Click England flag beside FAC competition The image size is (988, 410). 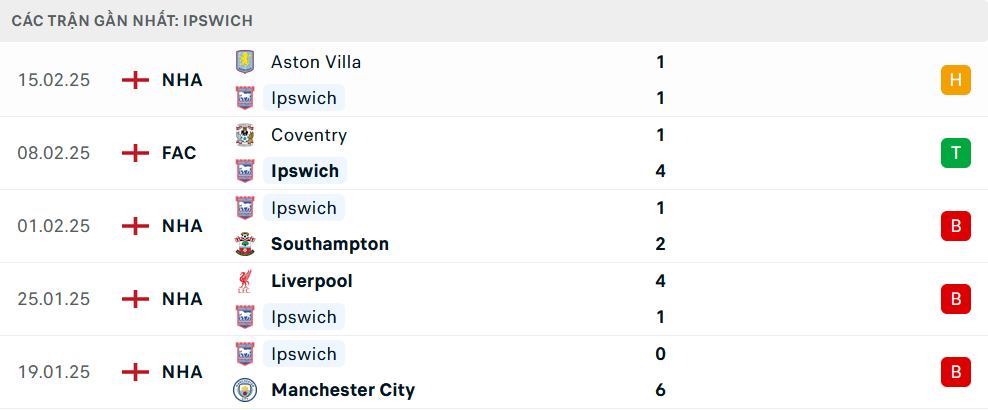coord(135,153)
